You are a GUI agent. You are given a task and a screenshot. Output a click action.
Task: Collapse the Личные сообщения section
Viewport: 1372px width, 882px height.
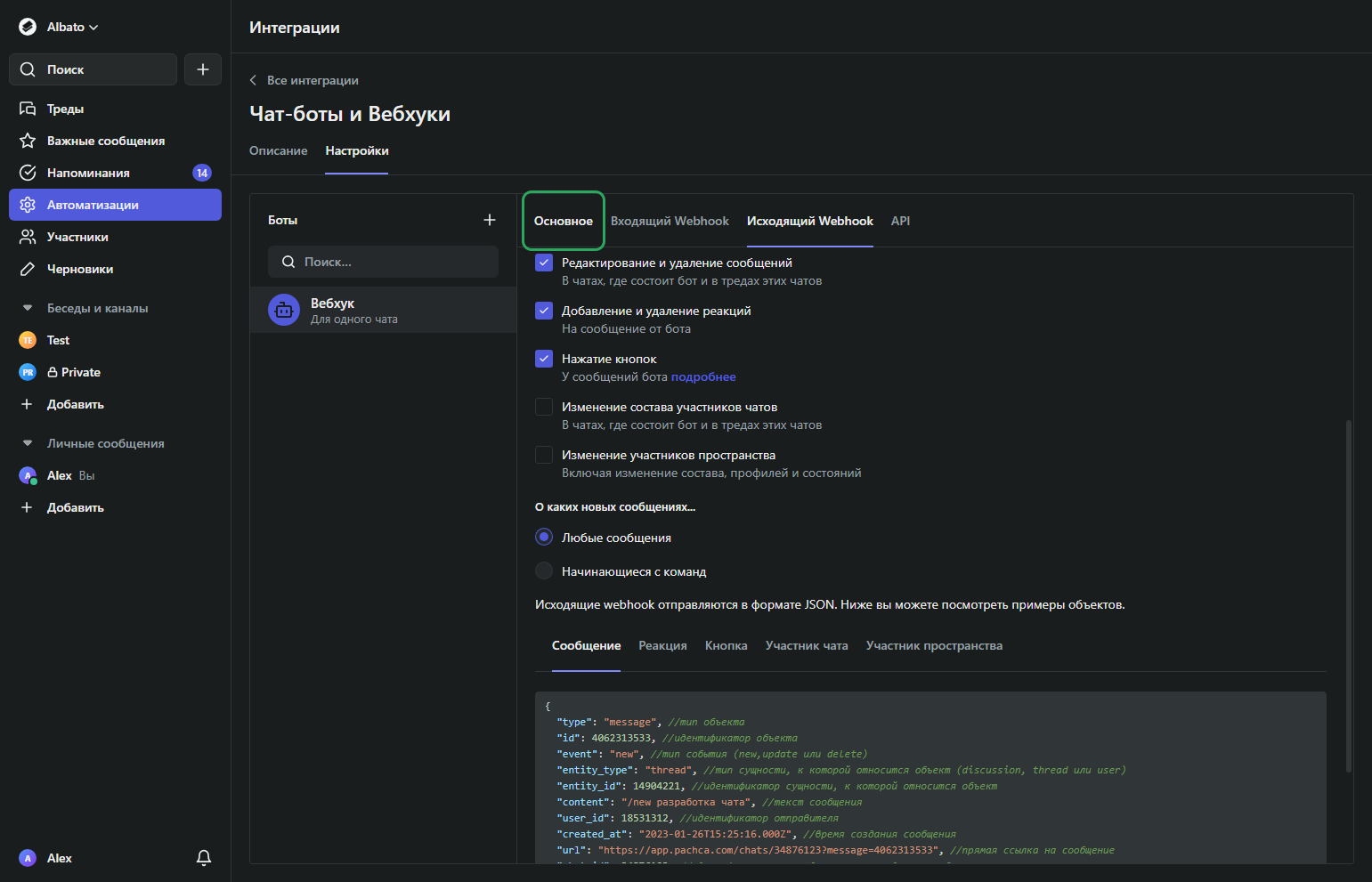point(28,443)
